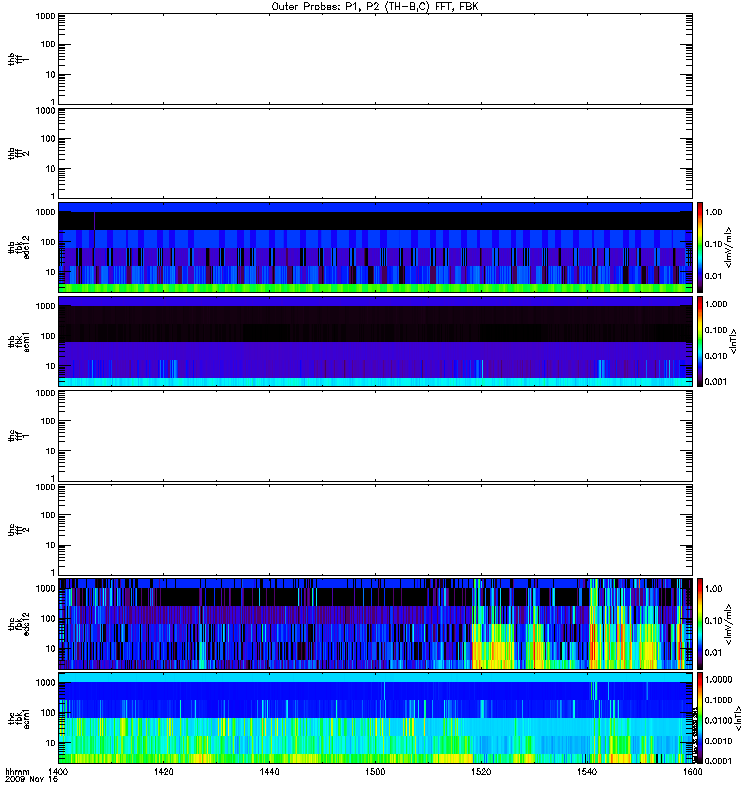The image size is (750, 800).
Task: Click the 1 tick label of thc fff 1
Action: [53, 478]
